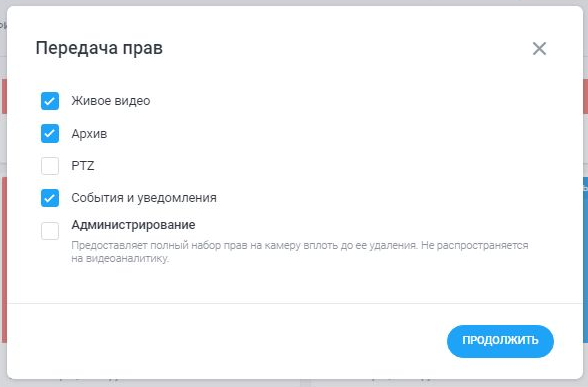The image size is (588, 387).
Task: Enable the PTZ checkbox
Action: (x=50, y=166)
